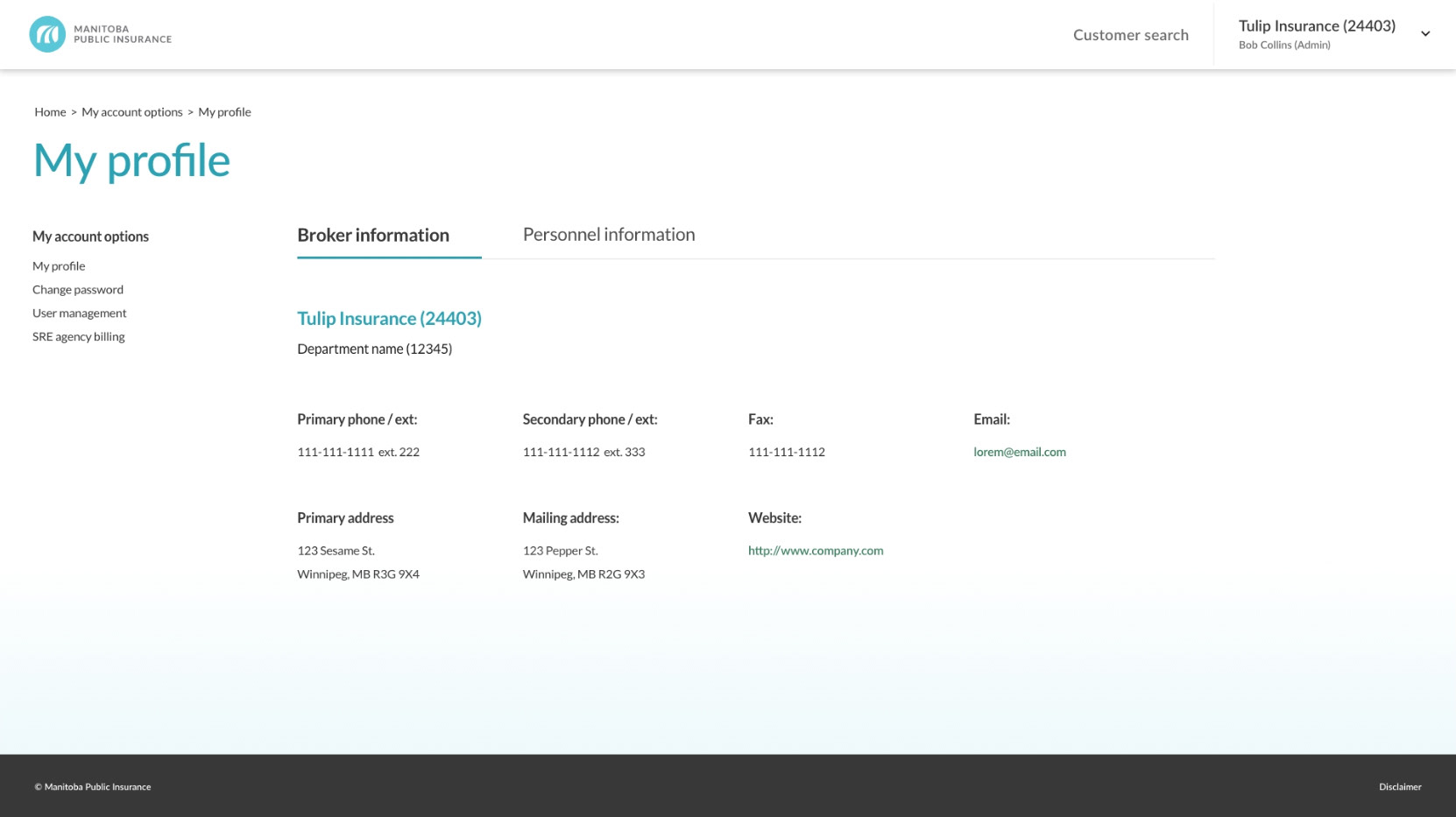Click the 123 Sesame St. address line
Viewport: 1456px width, 817px height.
pyautogui.click(x=336, y=551)
